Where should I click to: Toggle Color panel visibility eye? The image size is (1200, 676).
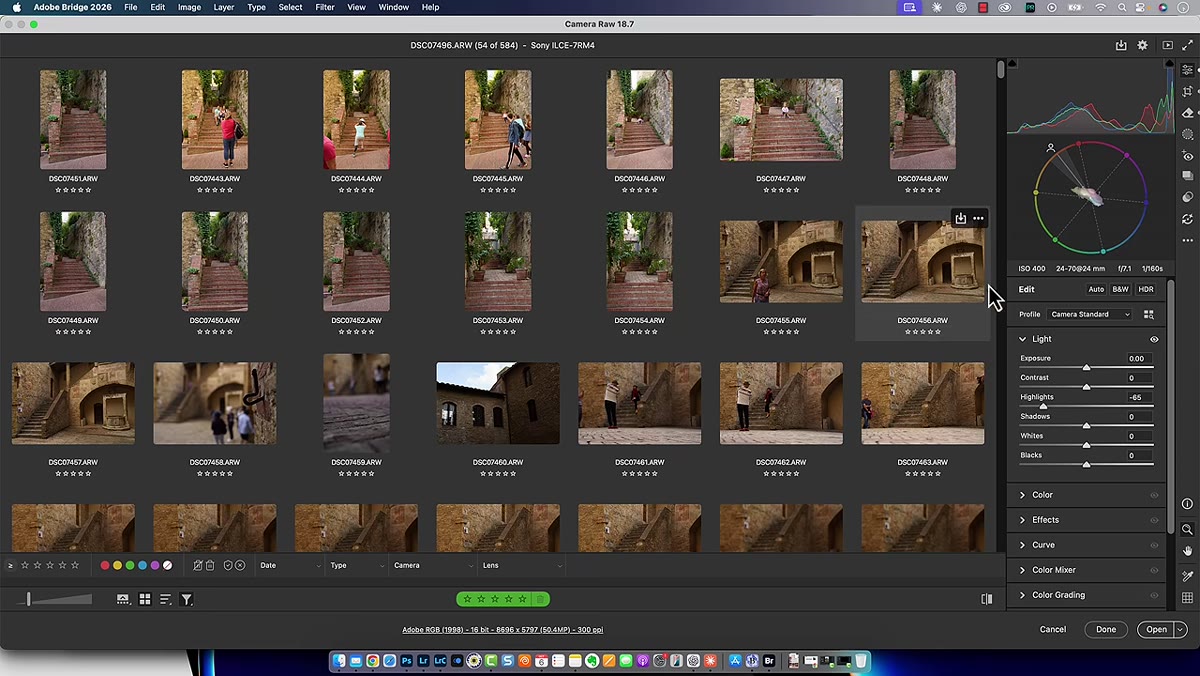1154,495
